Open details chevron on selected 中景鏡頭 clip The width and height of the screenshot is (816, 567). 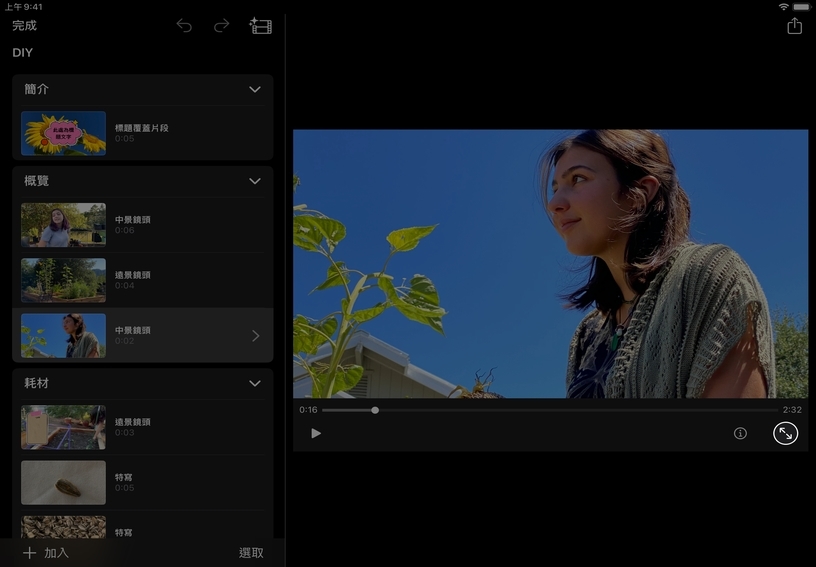pyautogui.click(x=255, y=336)
